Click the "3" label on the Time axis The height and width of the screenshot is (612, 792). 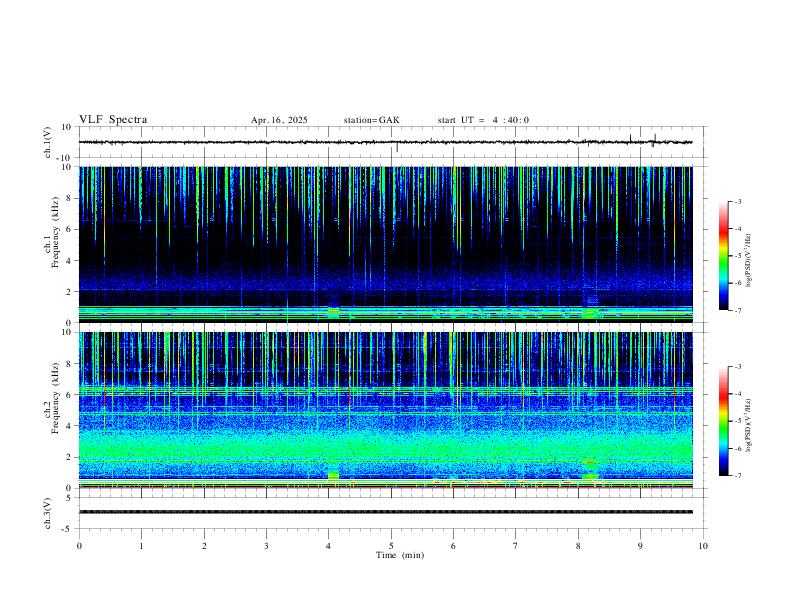pyautogui.click(x=266, y=546)
